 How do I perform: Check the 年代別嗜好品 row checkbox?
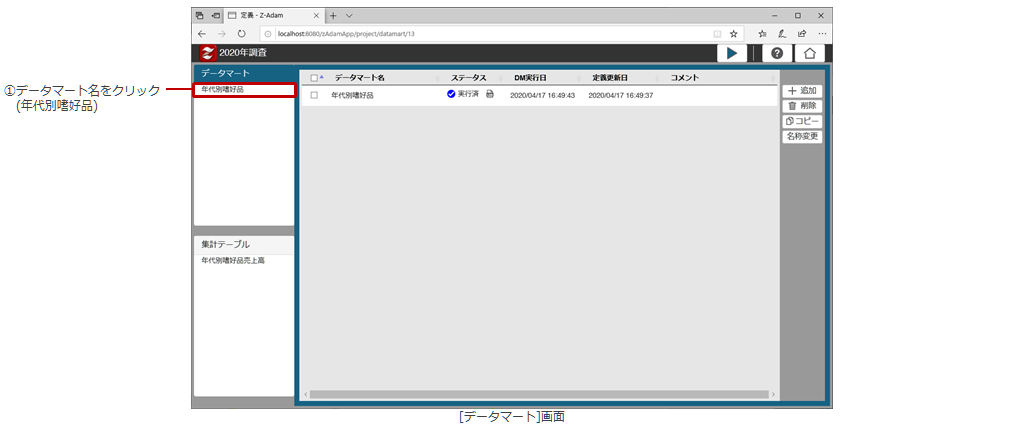coord(314,95)
